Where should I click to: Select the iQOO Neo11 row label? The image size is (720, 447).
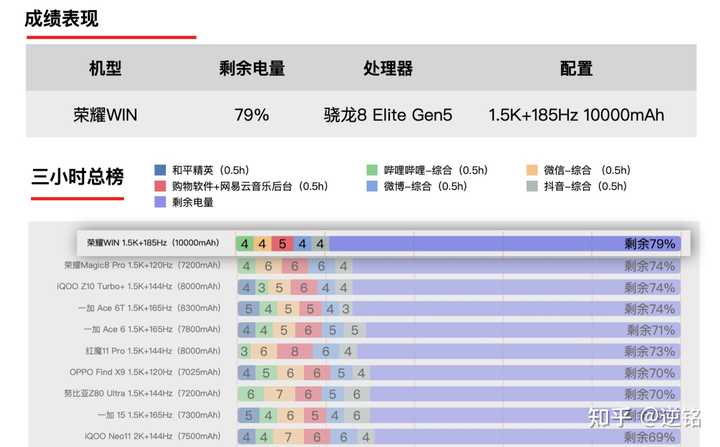[153, 436]
